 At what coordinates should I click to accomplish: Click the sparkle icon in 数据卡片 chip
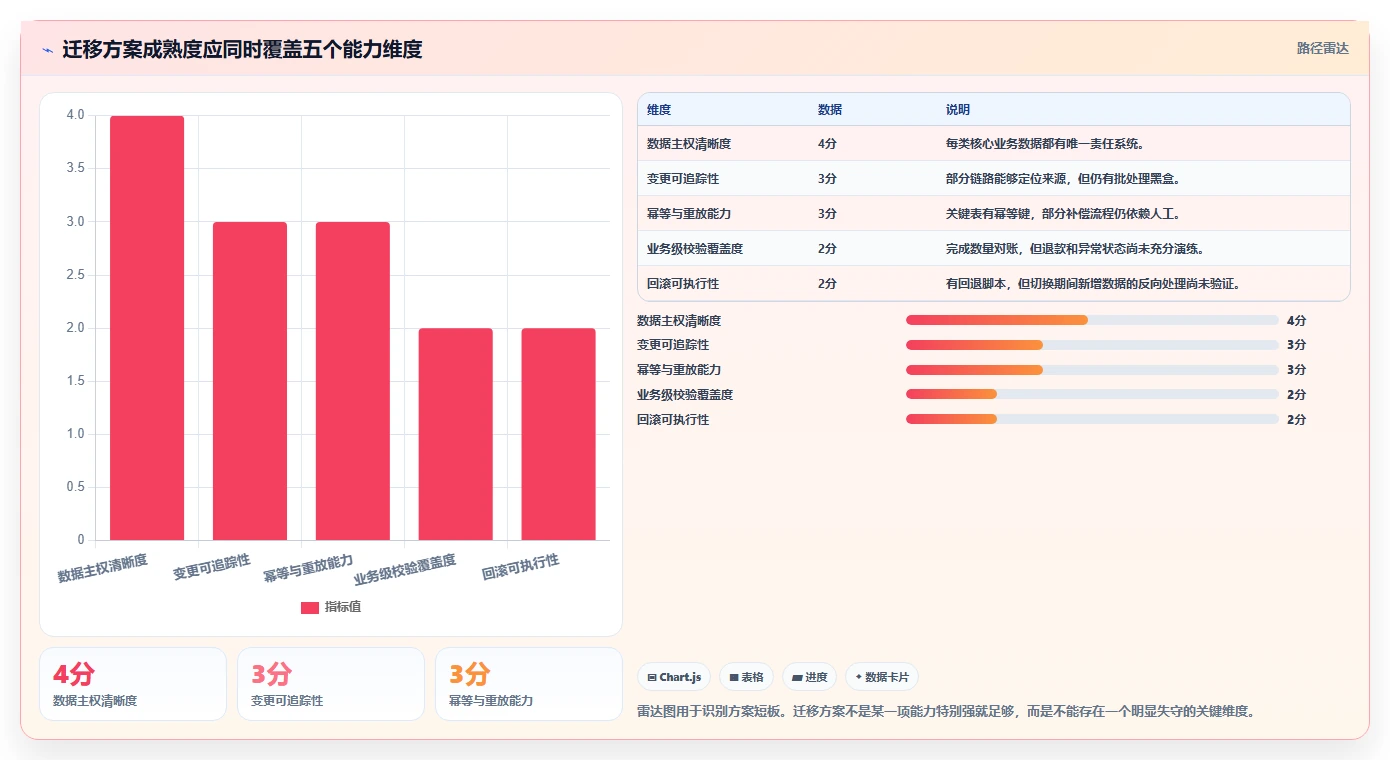click(x=858, y=677)
